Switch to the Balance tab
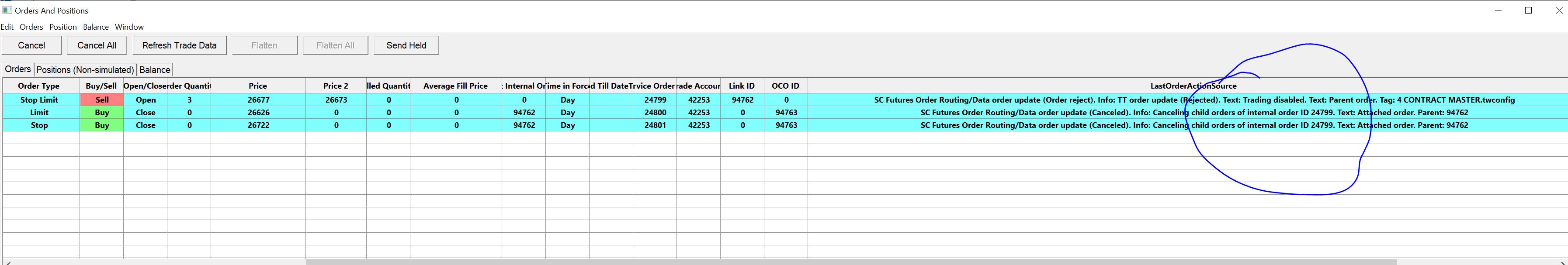Image resolution: width=1568 pixels, height=265 pixels. point(155,70)
